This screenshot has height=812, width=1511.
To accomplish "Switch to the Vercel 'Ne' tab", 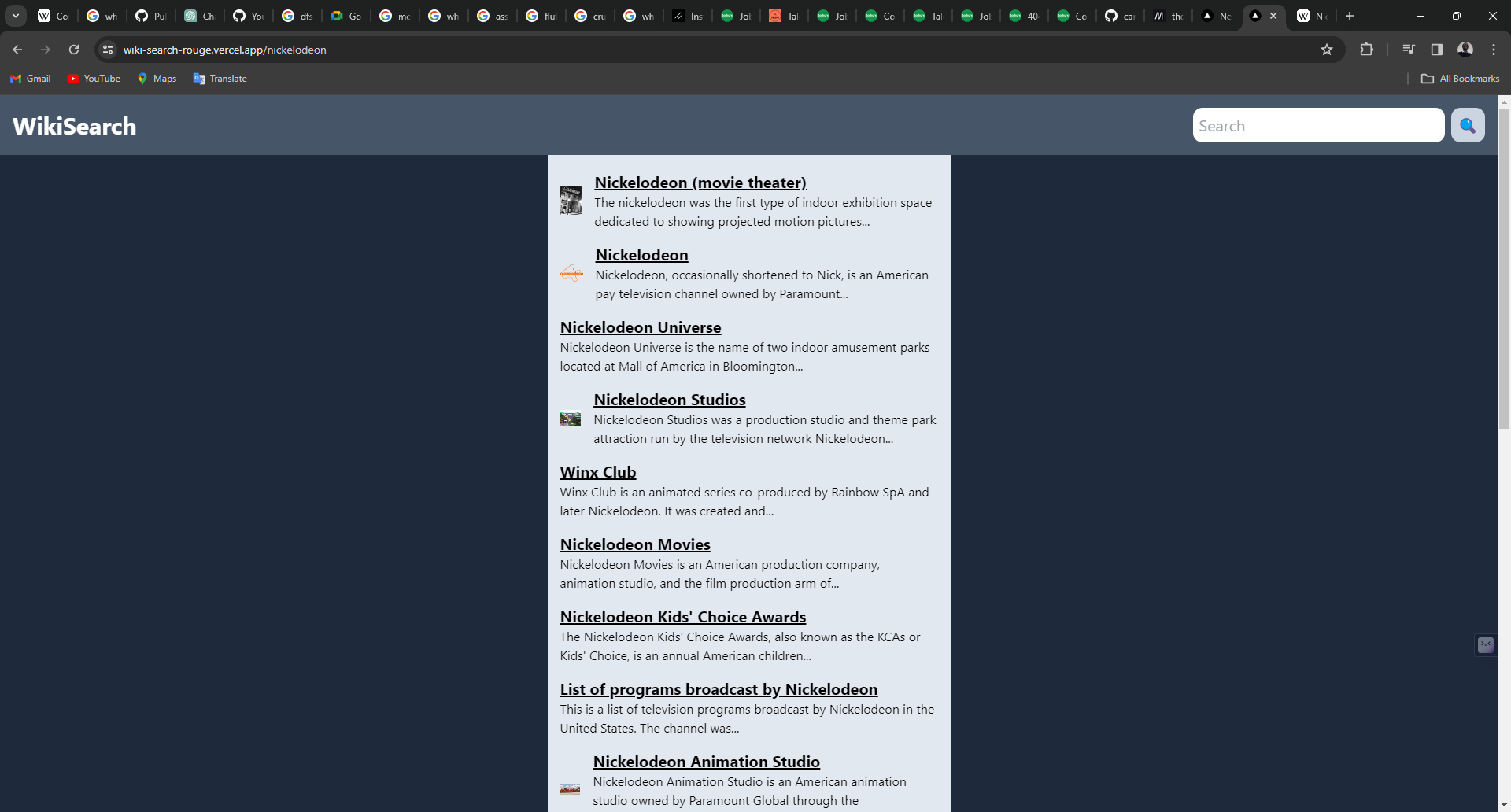I will [1217, 16].
